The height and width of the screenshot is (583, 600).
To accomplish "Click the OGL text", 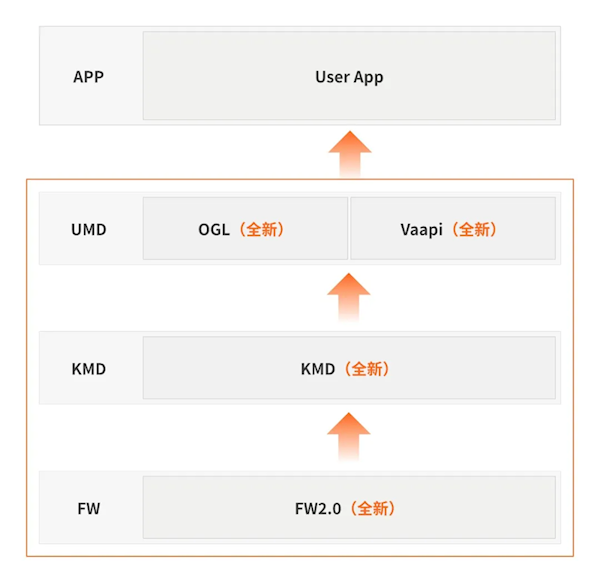I will (214, 229).
